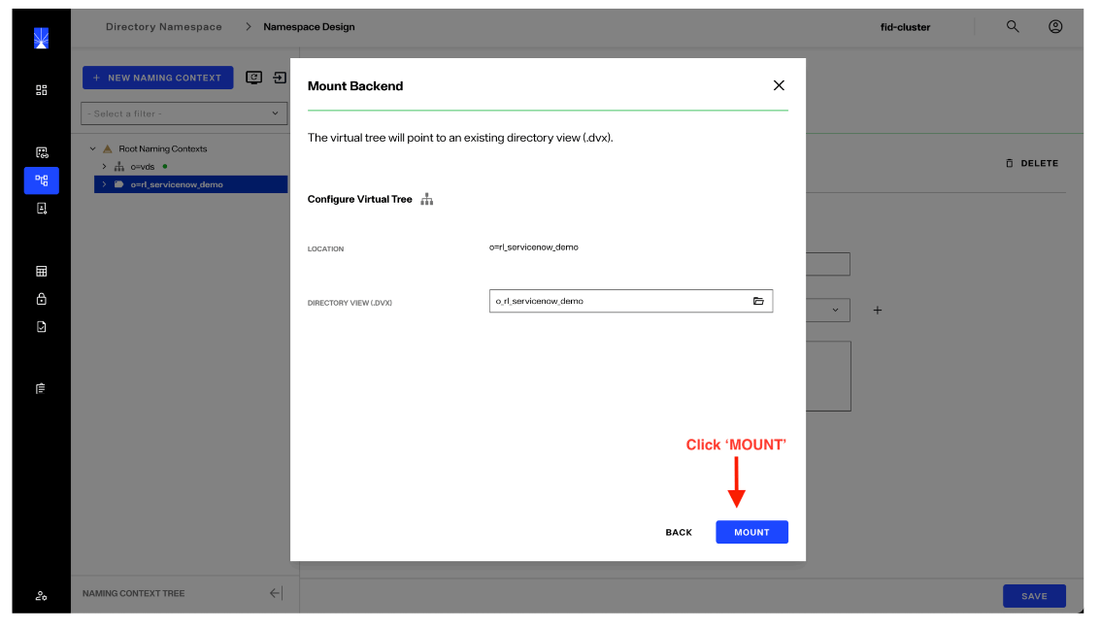Collapse the Naming Context Tree panel arrow
Viewport: 1100px width, 626px height.
pyautogui.click(x=276, y=593)
